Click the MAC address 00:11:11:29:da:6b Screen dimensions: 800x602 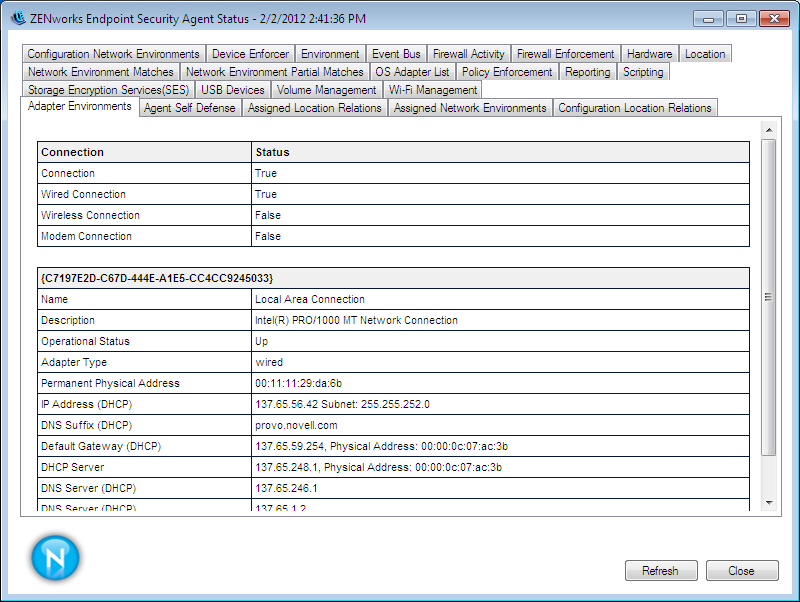pyautogui.click(x=298, y=383)
